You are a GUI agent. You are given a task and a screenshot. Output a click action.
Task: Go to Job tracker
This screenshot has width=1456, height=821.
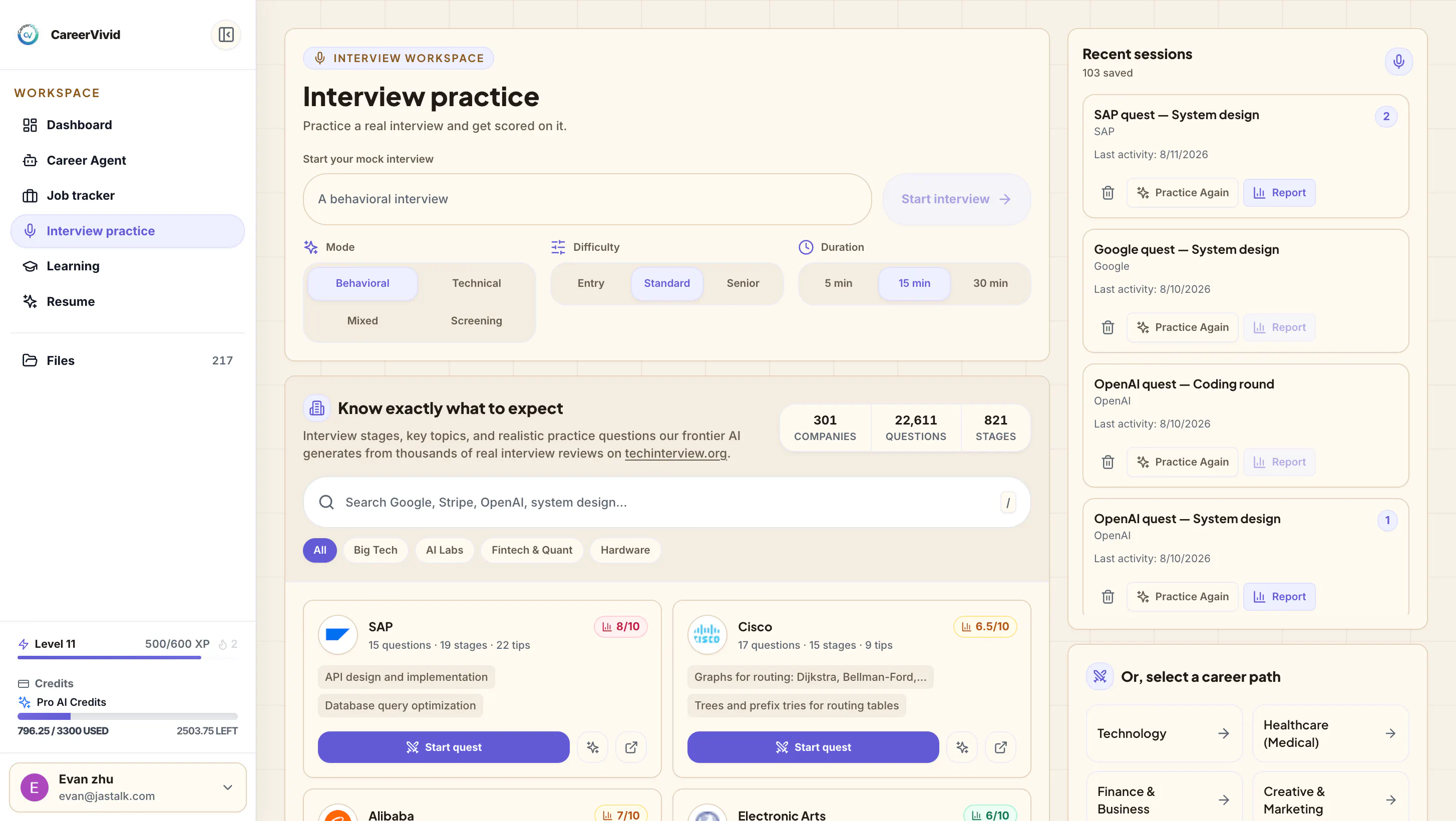tap(128, 196)
